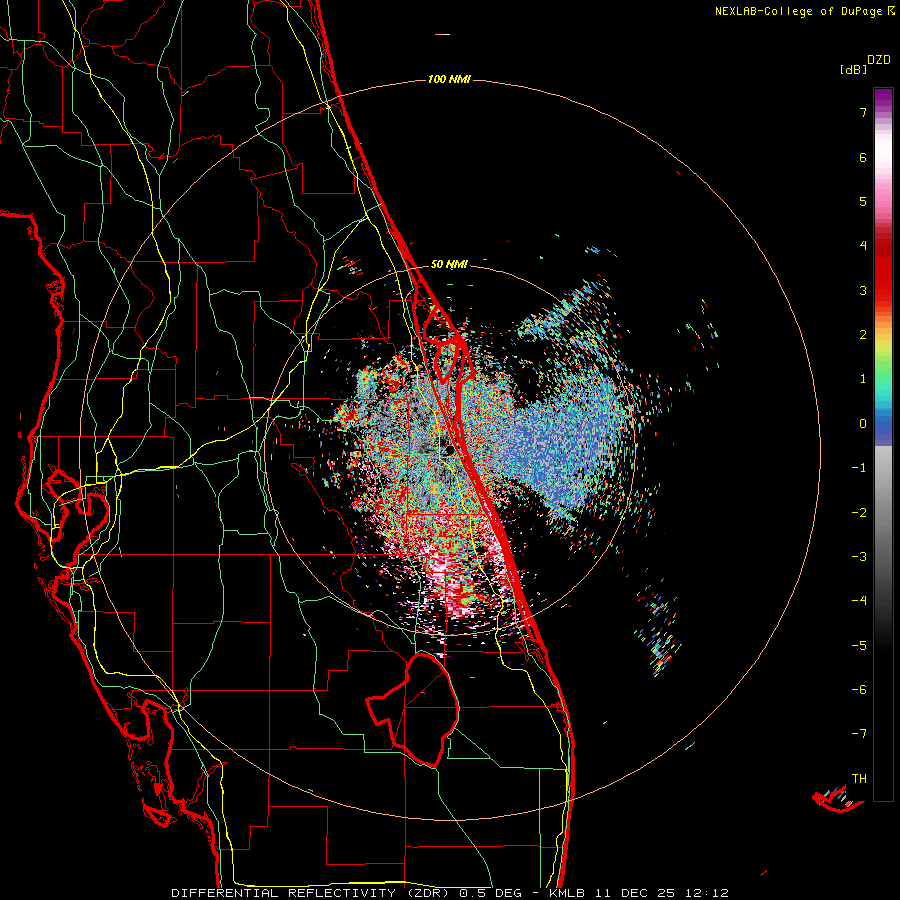Click the 0 value on the color scale
The image size is (900, 900).
(x=863, y=424)
